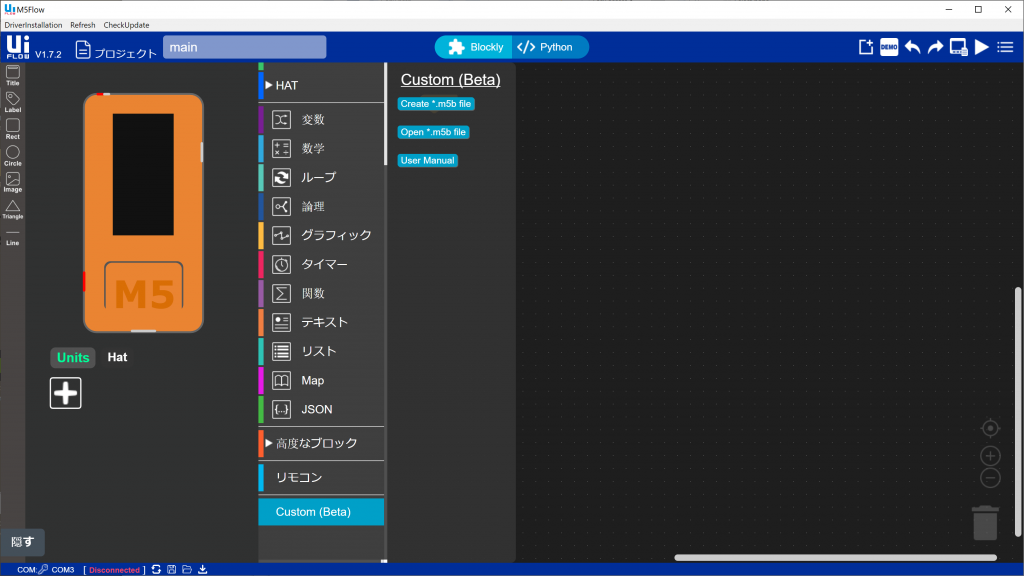Screen dimensions: 1024x576
Task: Click the Redo icon in the toolbar
Action: tap(935, 46)
